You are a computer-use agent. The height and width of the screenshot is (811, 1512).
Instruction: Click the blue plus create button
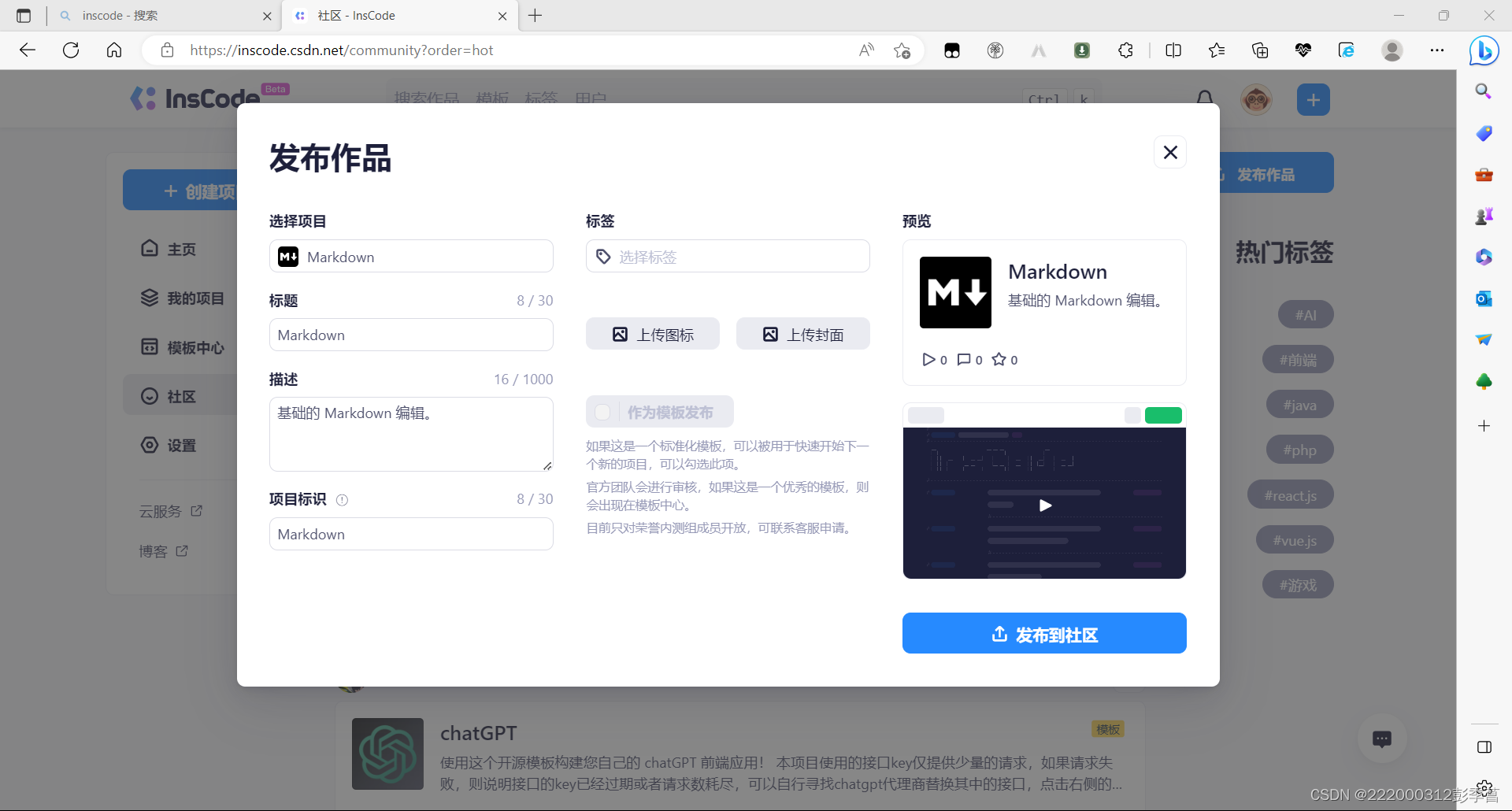pos(1313,99)
